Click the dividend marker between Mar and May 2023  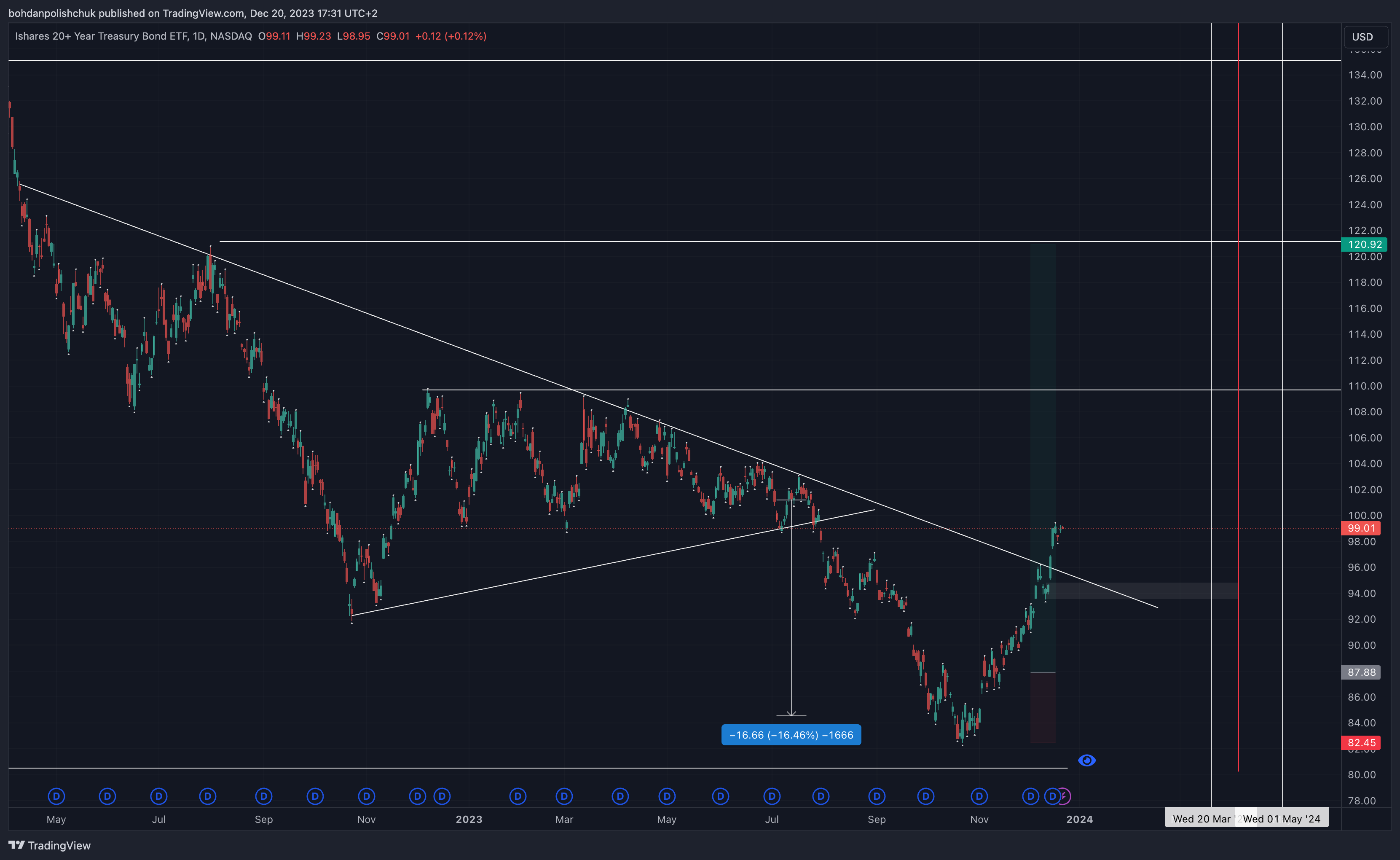click(x=620, y=796)
